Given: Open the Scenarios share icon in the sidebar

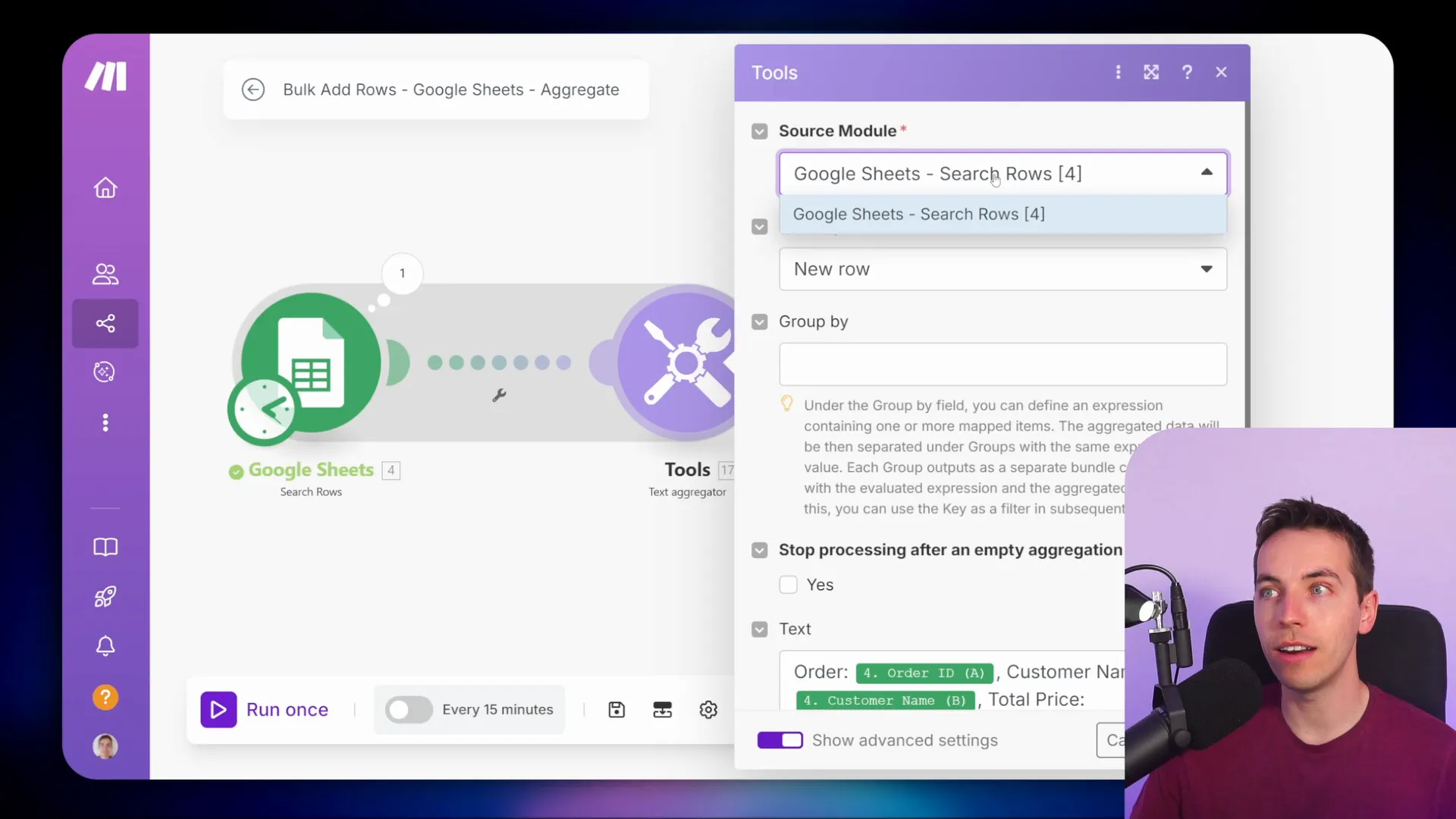Looking at the screenshot, I should tap(105, 324).
